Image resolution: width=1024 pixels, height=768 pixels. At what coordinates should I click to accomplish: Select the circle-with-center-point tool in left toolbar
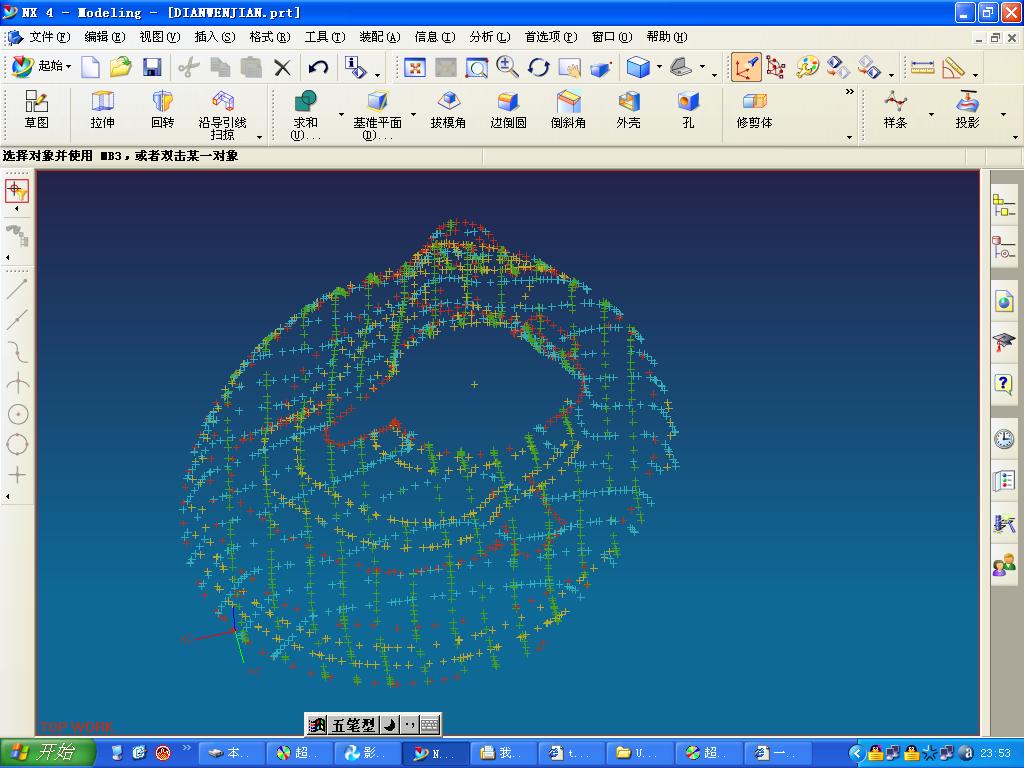coord(17,414)
